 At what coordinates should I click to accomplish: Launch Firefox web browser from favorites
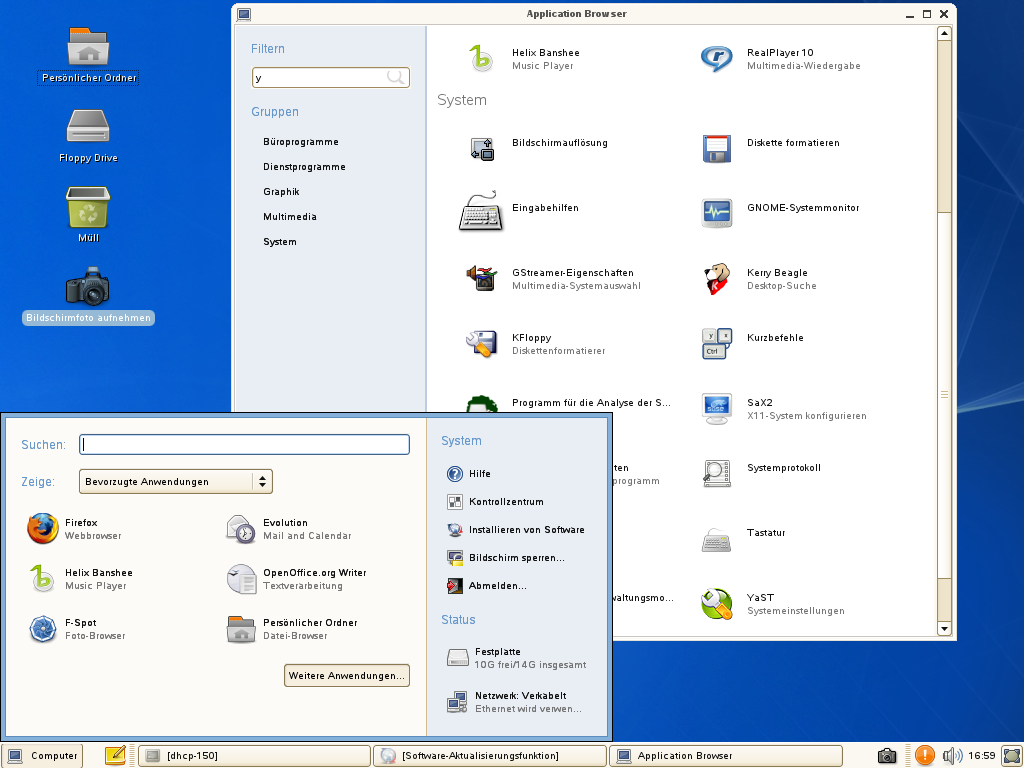[43, 528]
